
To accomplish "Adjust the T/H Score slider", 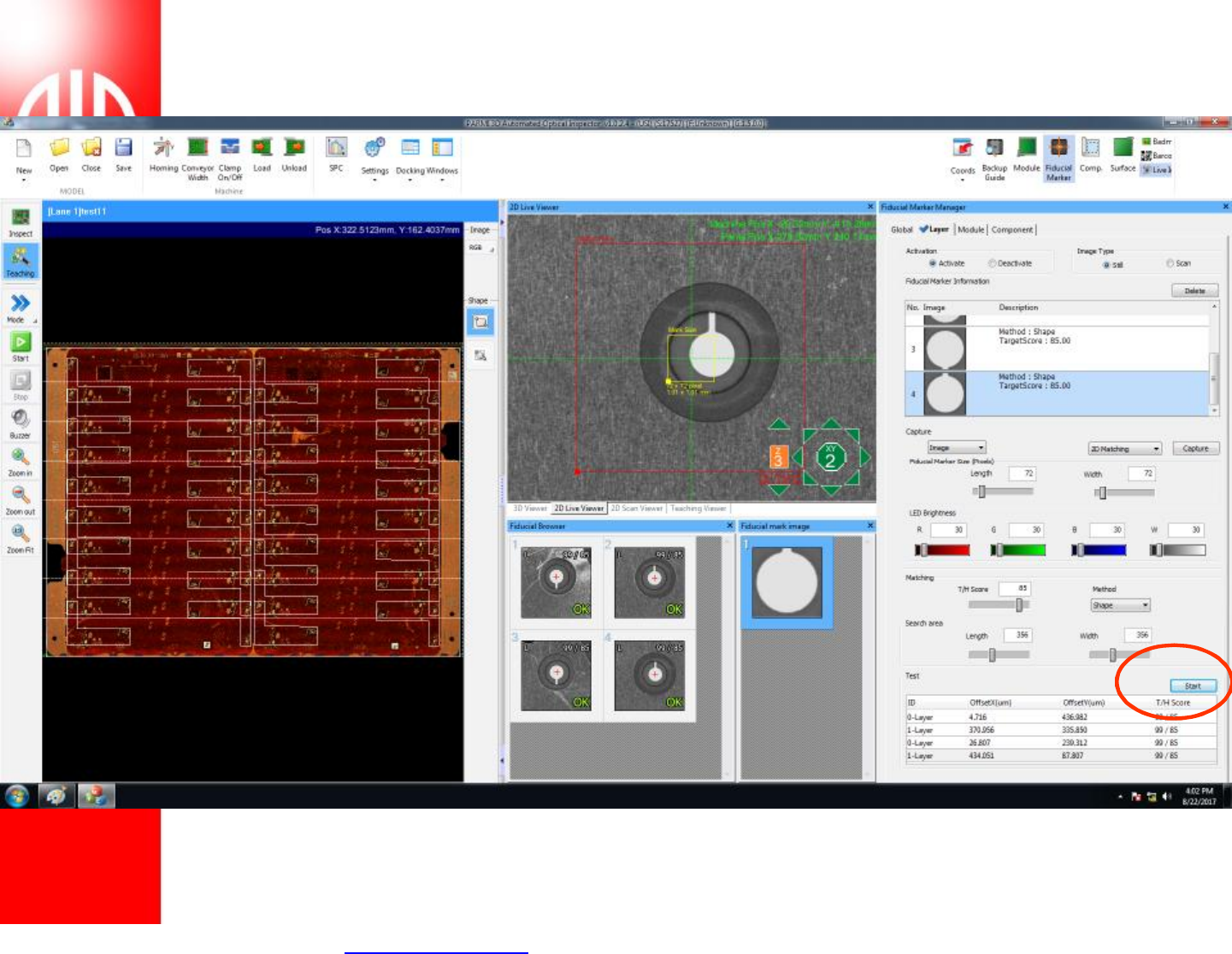I will tap(999, 605).
